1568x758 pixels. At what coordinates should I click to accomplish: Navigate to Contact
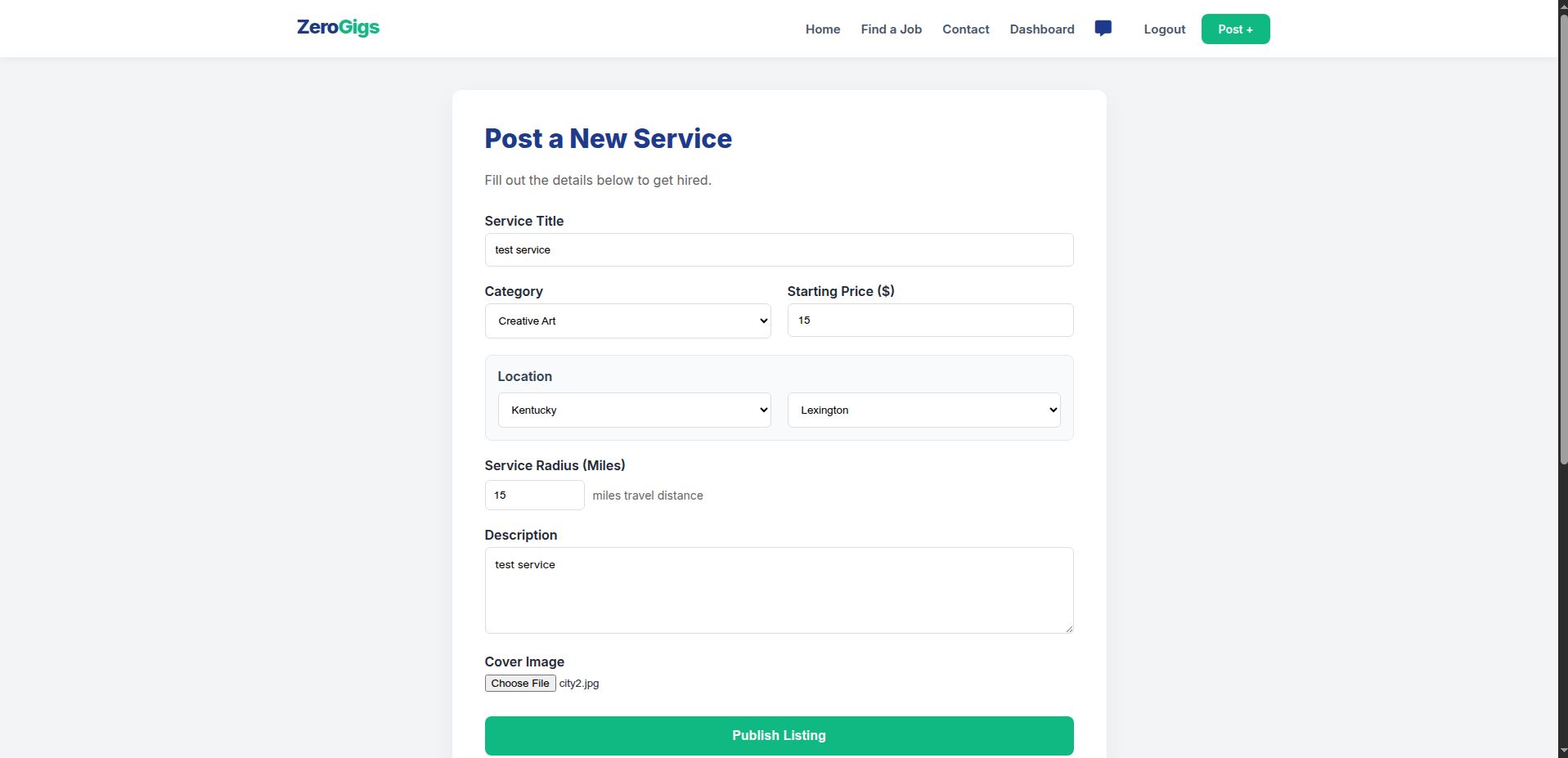[x=965, y=29]
